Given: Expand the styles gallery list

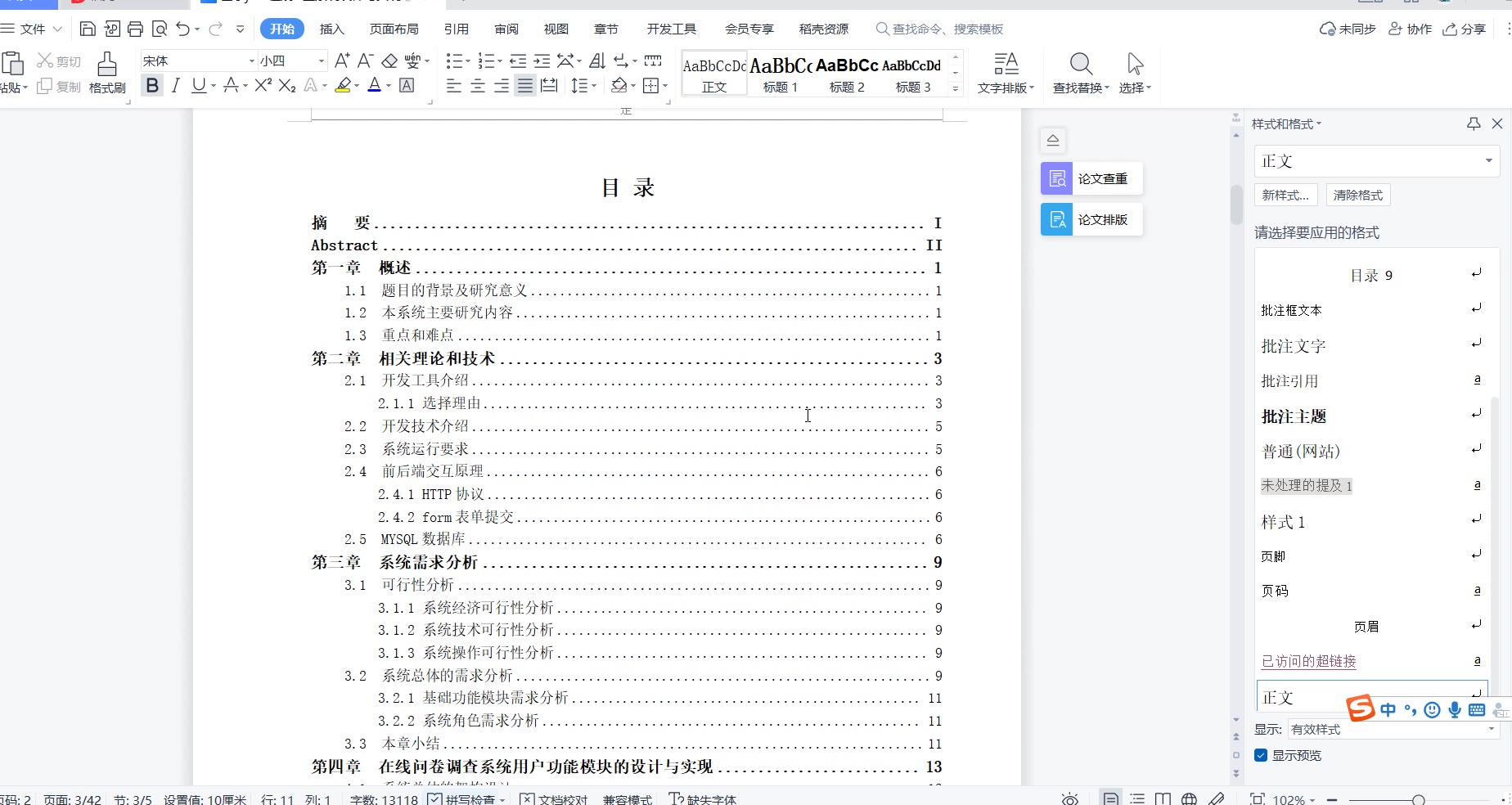Looking at the screenshot, I should click(955, 88).
